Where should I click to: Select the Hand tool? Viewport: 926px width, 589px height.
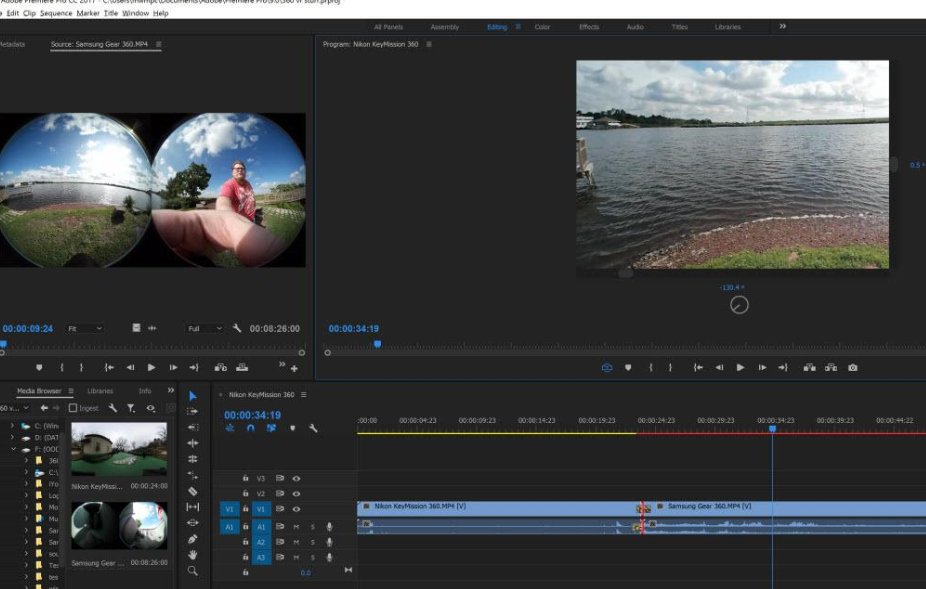coord(193,555)
